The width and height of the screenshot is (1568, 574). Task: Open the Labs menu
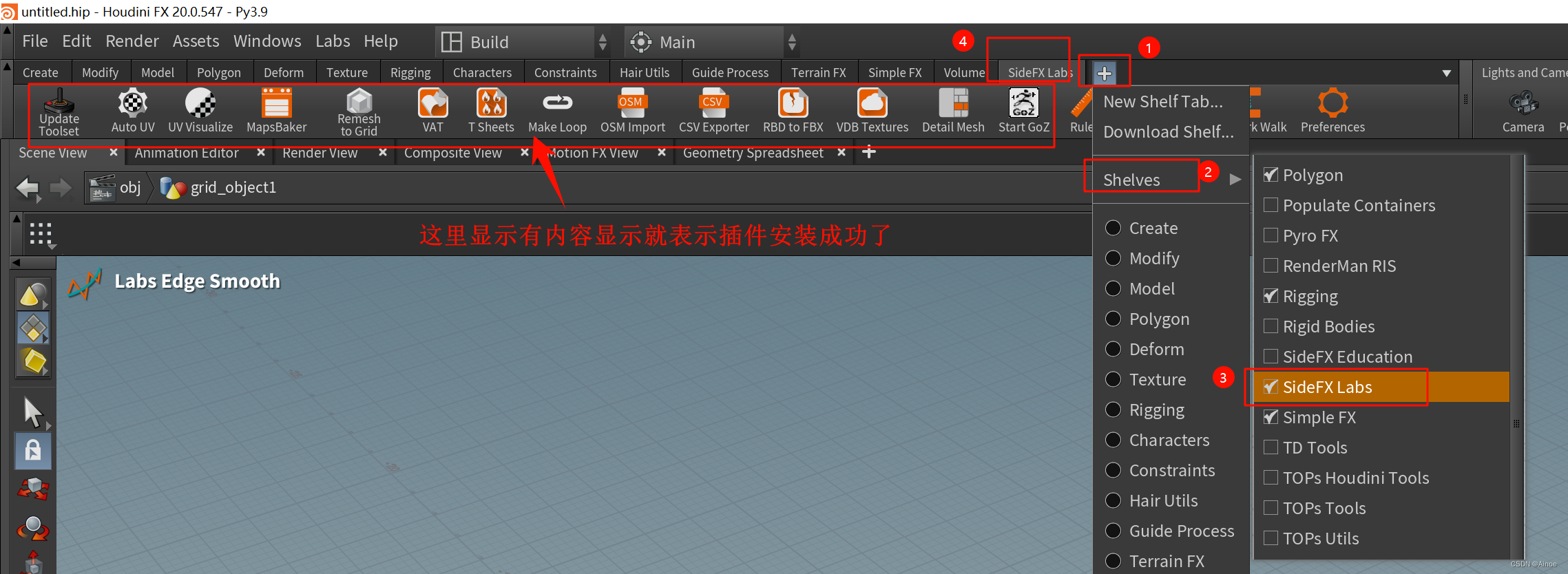(333, 41)
